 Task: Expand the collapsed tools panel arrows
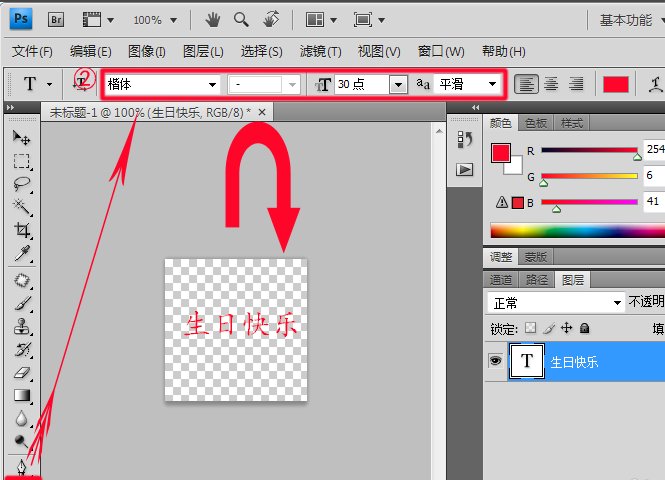click(11, 108)
